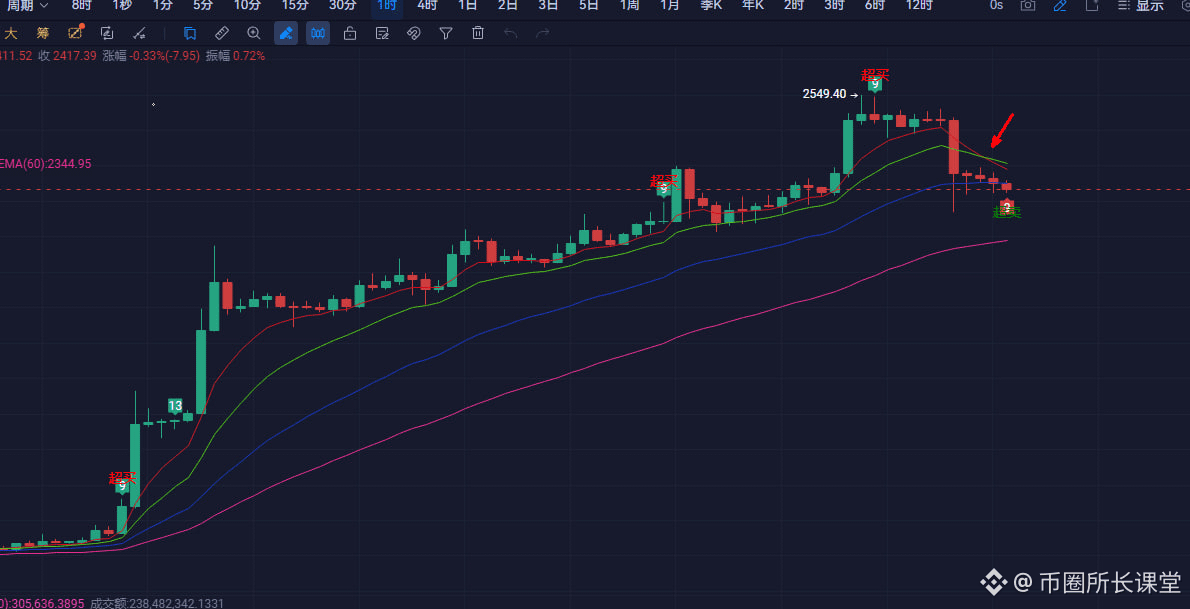Choose the 10分 interval
The width and height of the screenshot is (1190, 609).
[247, 5]
